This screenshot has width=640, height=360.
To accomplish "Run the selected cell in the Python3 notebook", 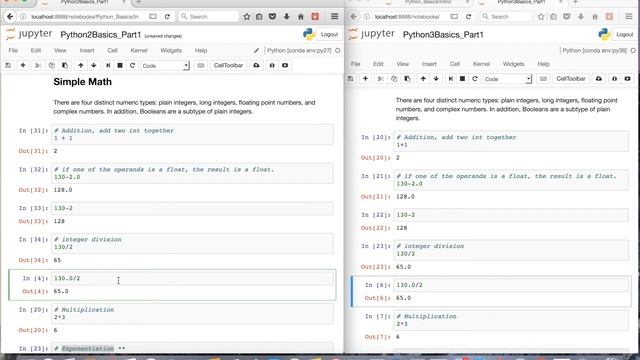I will [x=451, y=79].
